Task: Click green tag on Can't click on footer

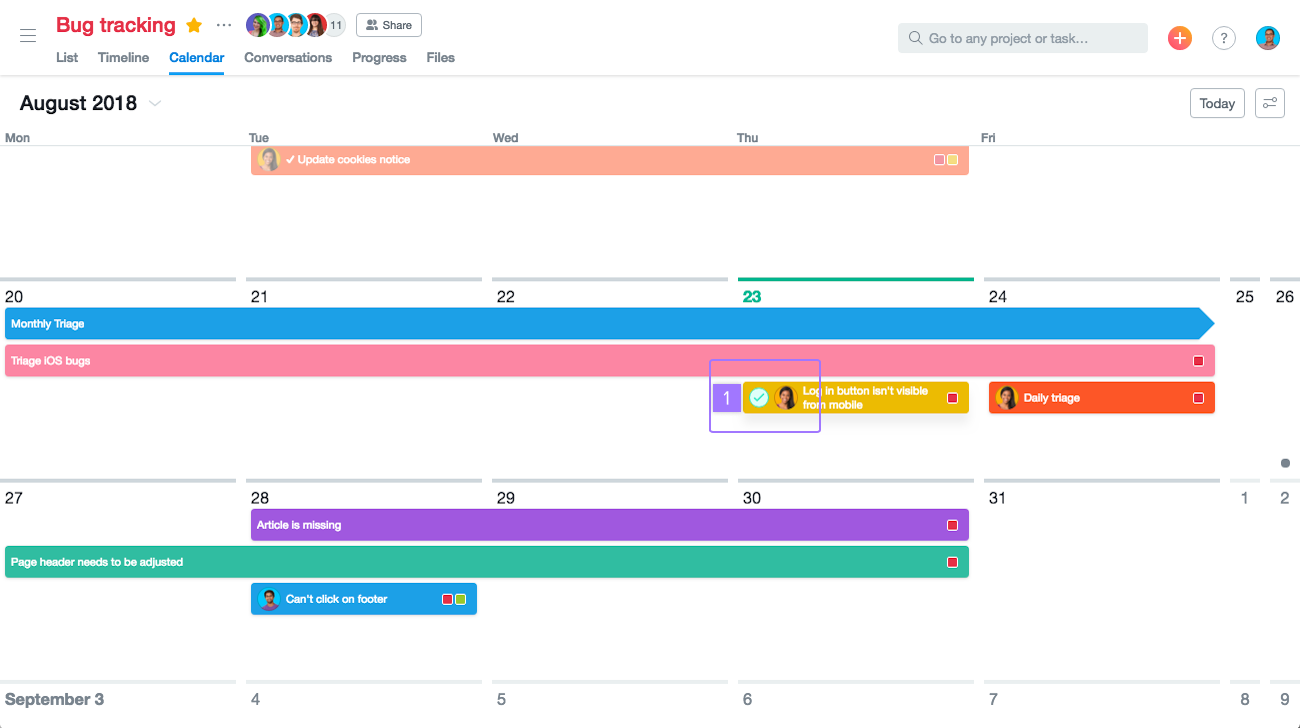Action: pos(461,599)
